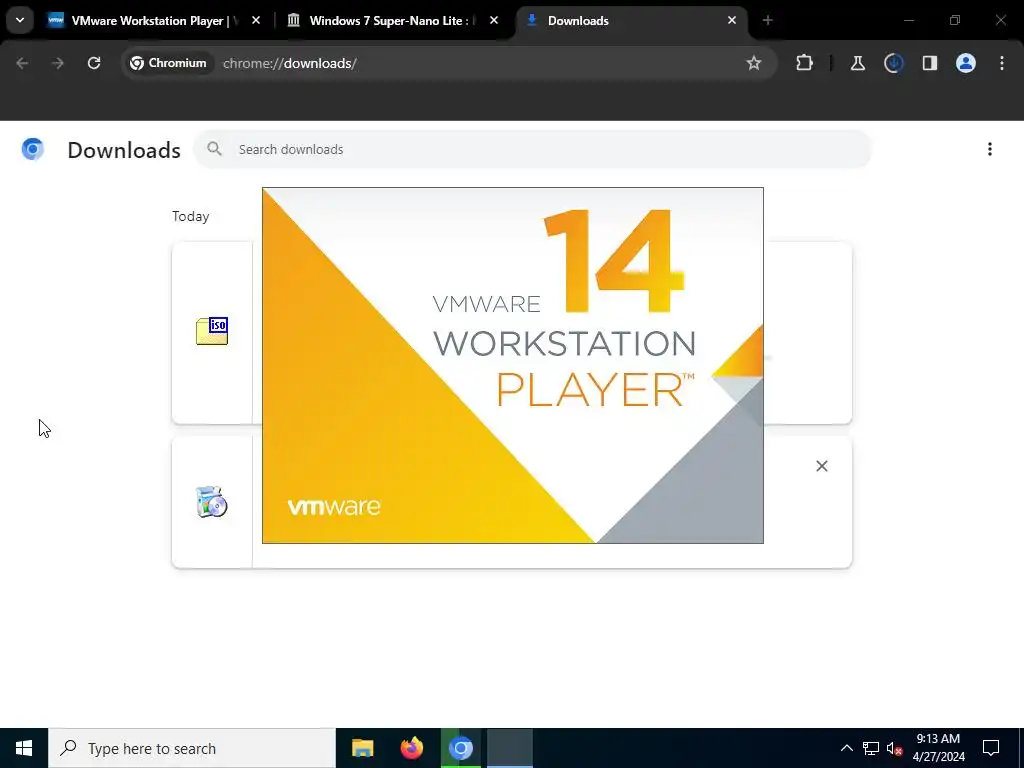
Task: Click the Search downloads field
Action: [x=532, y=150]
